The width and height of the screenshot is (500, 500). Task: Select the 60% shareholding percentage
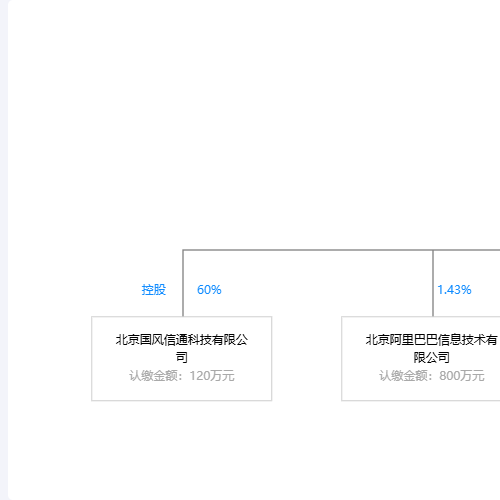(x=209, y=290)
